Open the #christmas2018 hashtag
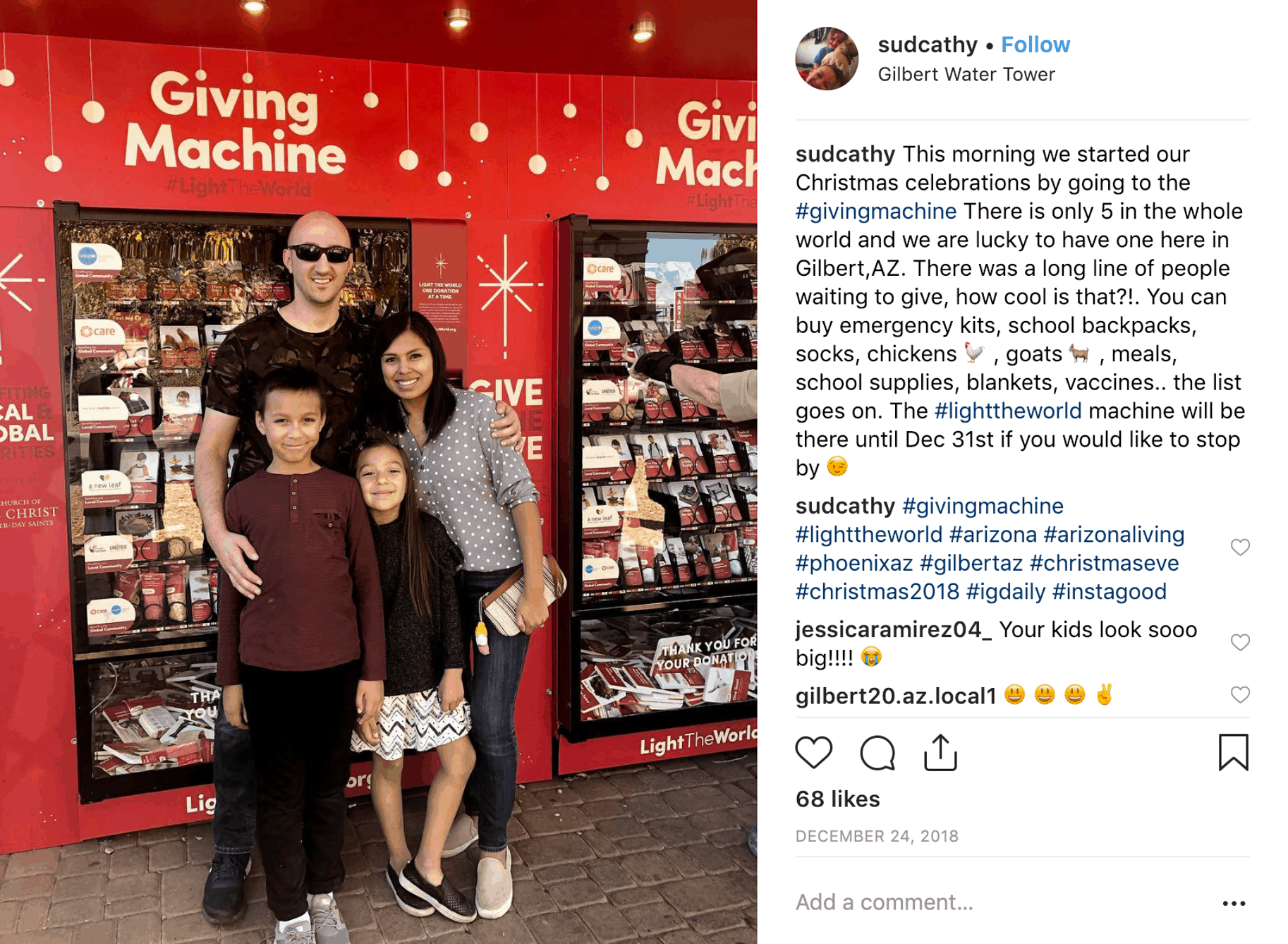 click(877, 591)
